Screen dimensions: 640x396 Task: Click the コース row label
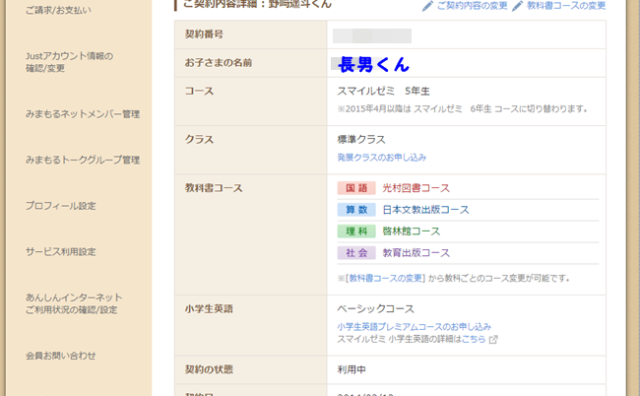click(x=199, y=91)
